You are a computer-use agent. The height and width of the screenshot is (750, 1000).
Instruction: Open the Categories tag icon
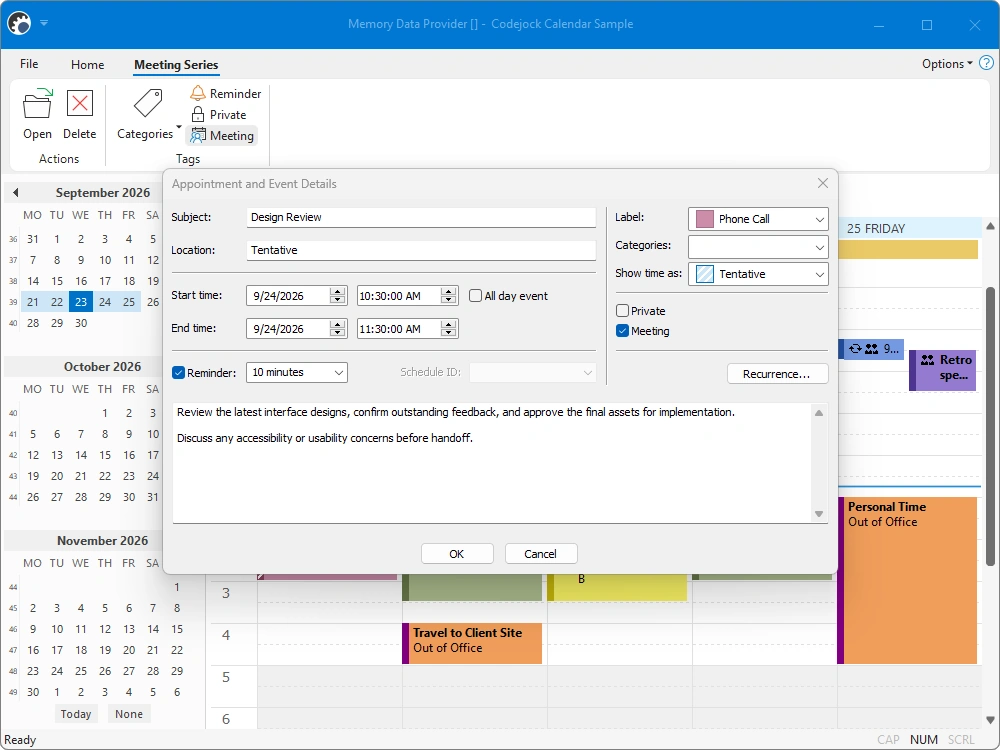[148, 103]
